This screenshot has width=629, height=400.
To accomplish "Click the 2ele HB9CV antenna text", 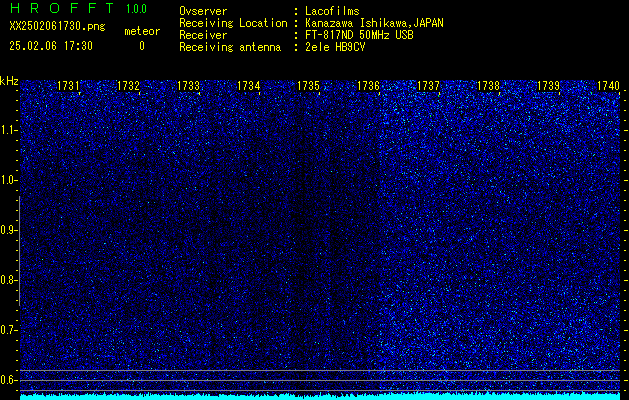I will (335, 47).
